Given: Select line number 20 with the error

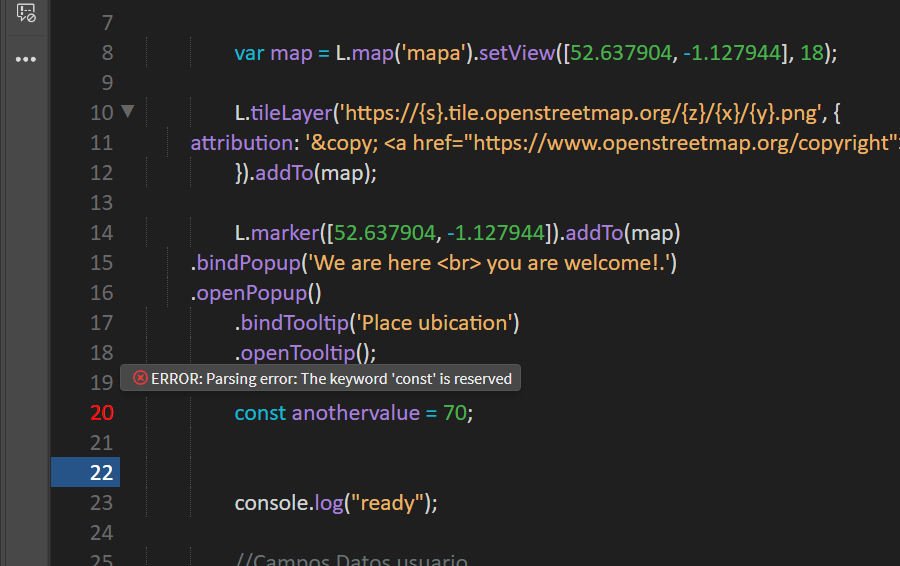Looking at the screenshot, I should pyautogui.click(x=102, y=413).
